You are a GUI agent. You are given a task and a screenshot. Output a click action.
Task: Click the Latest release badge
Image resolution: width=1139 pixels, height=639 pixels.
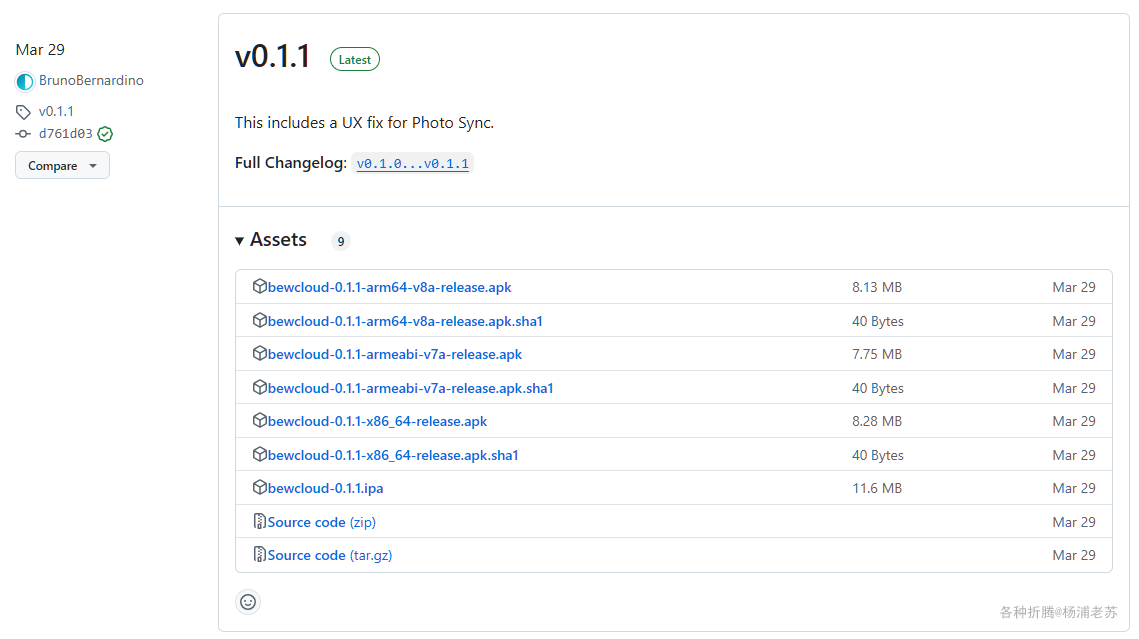[x=355, y=60]
